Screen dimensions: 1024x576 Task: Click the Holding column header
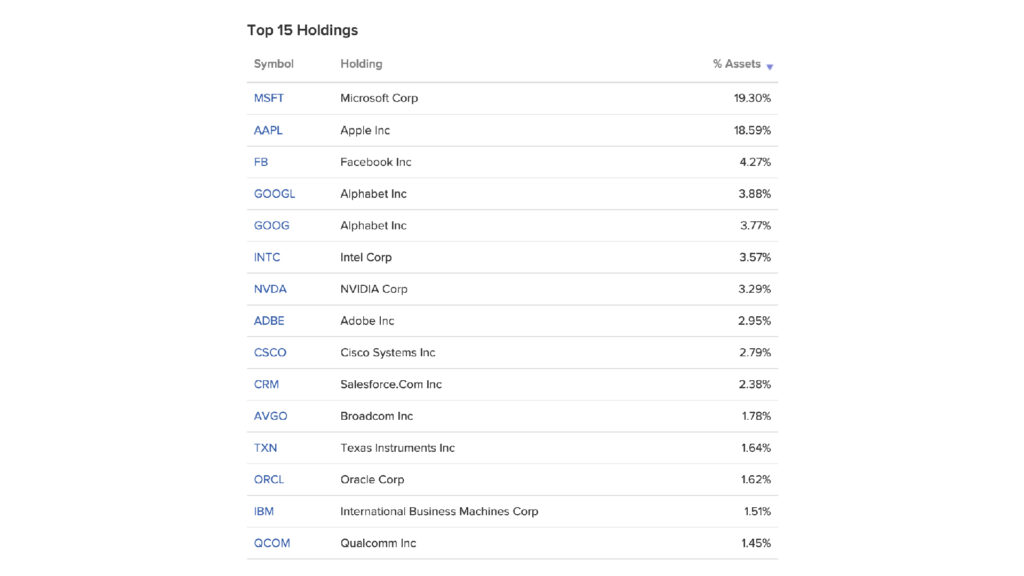point(361,64)
